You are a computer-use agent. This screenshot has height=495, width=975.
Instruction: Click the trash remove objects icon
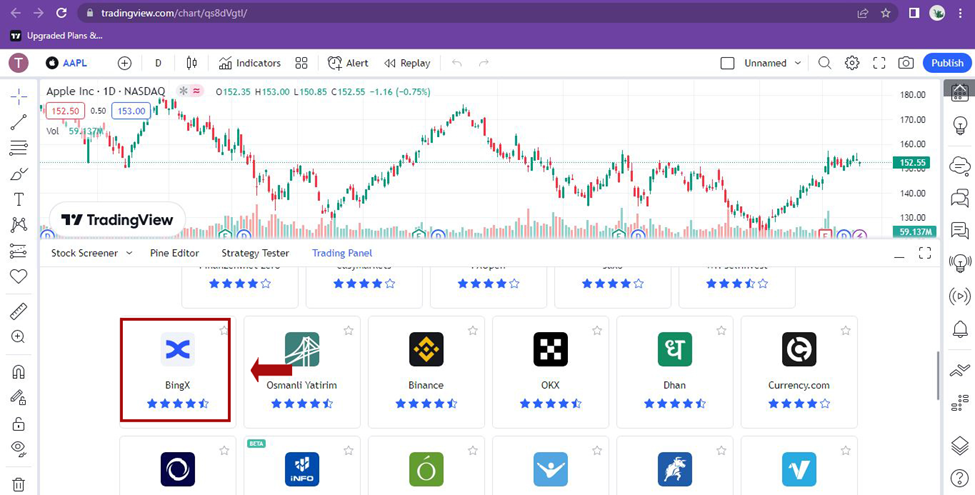tap(19, 484)
